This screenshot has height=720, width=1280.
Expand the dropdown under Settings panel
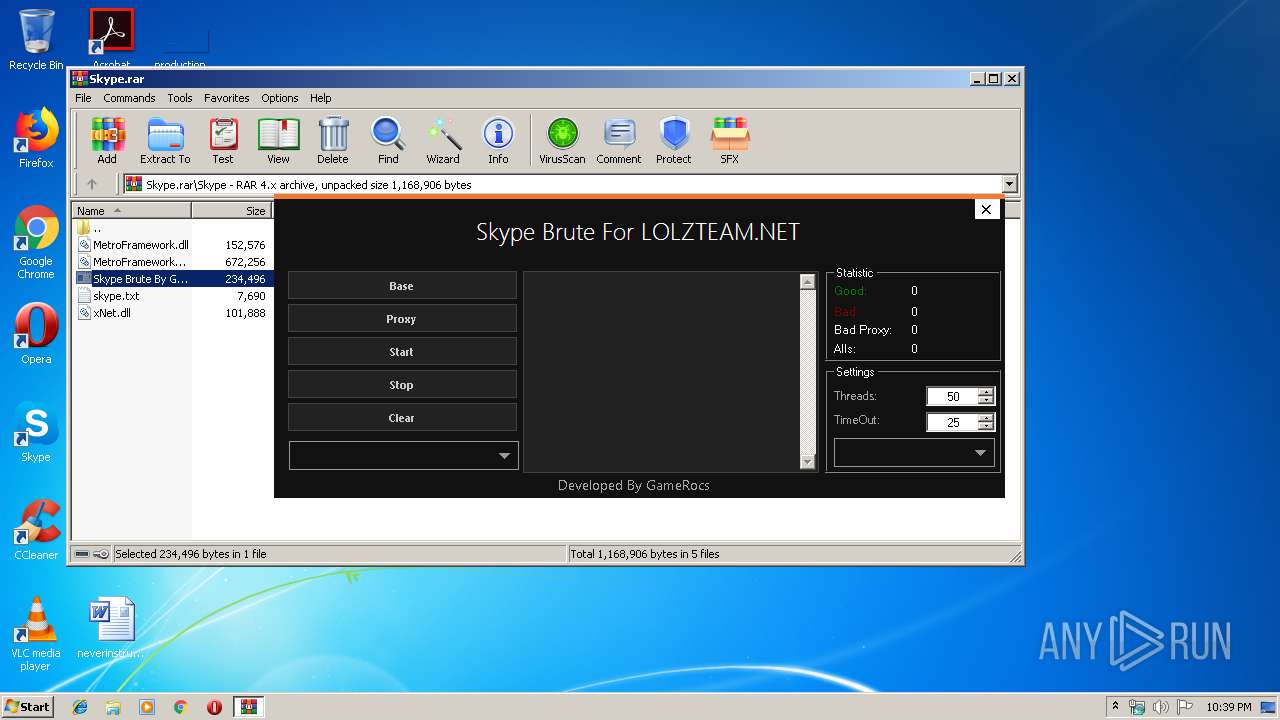pos(914,453)
